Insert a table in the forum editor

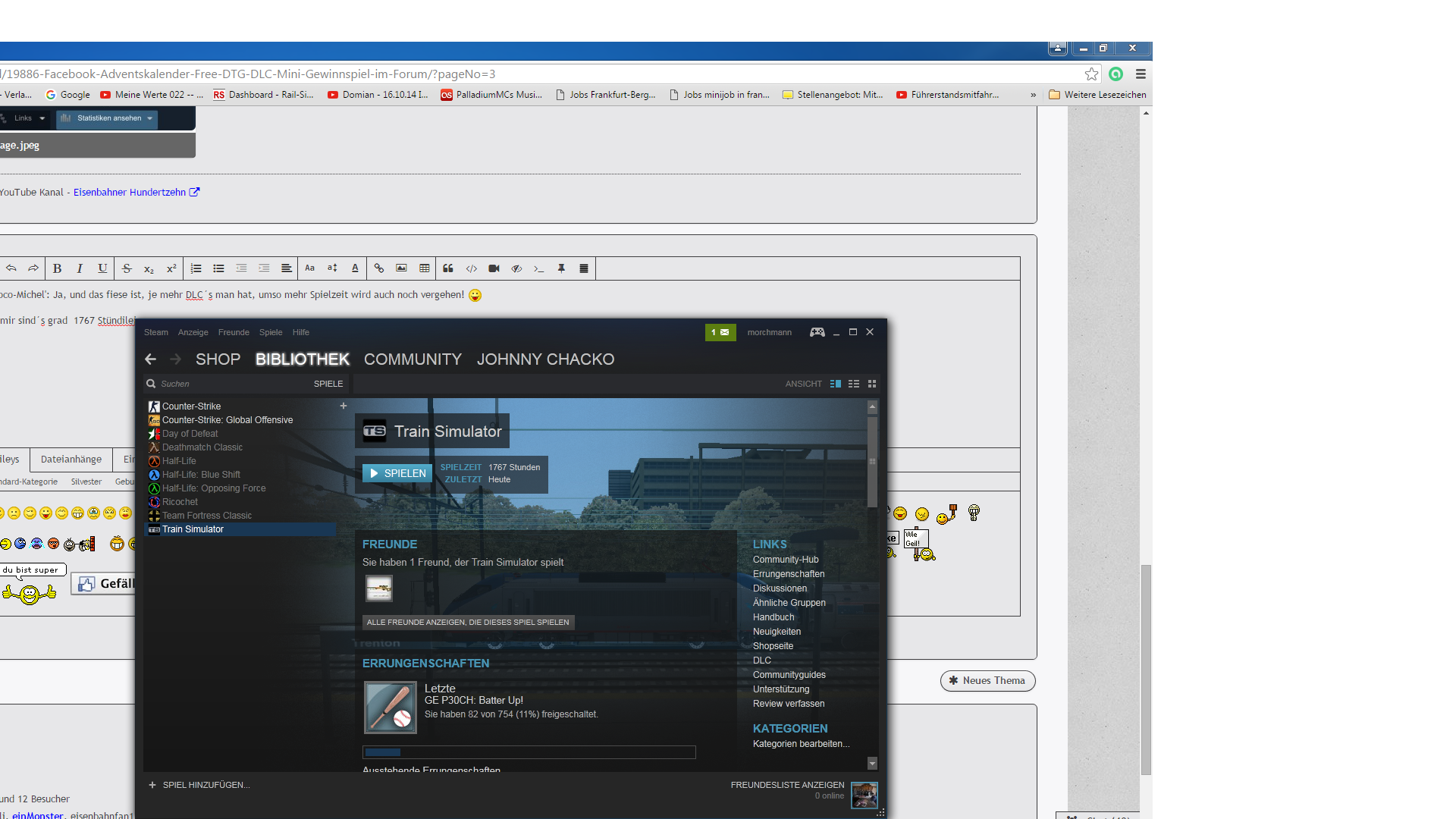[x=425, y=268]
